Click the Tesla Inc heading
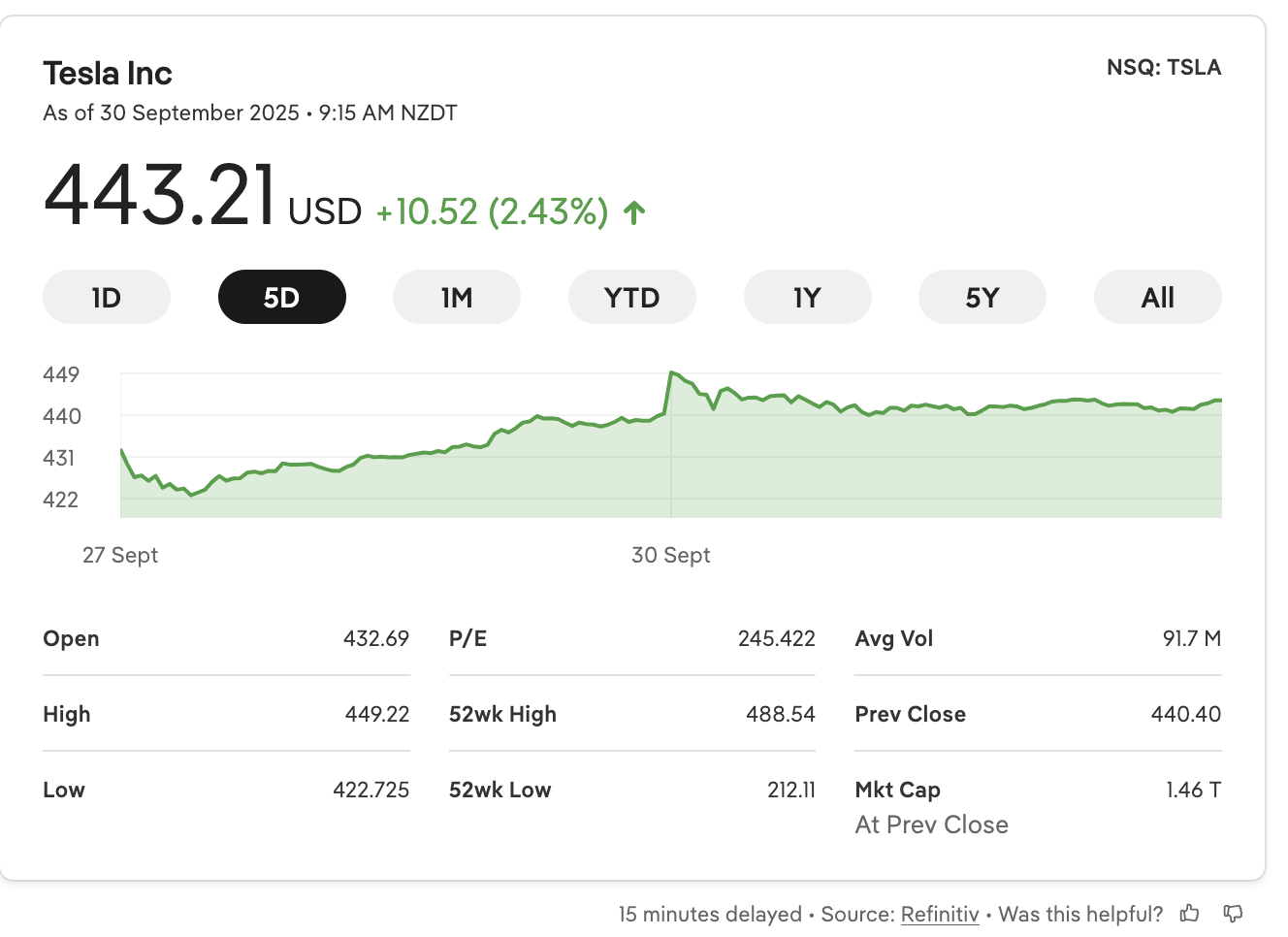1288x937 pixels. 108,74
